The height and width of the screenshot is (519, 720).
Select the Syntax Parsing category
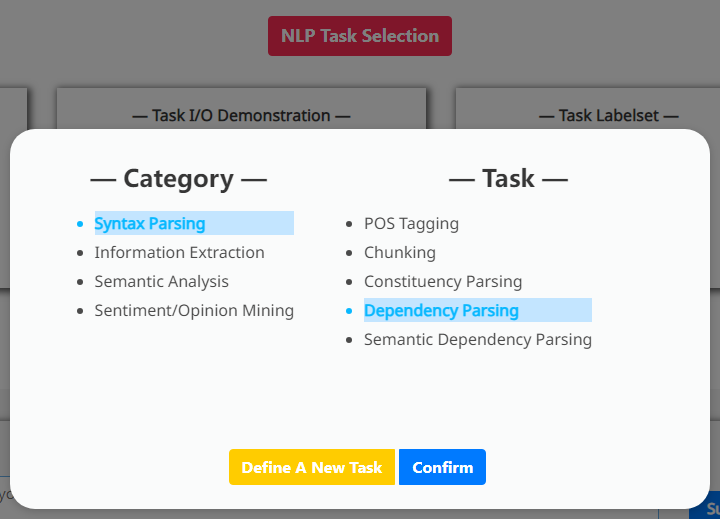150,224
